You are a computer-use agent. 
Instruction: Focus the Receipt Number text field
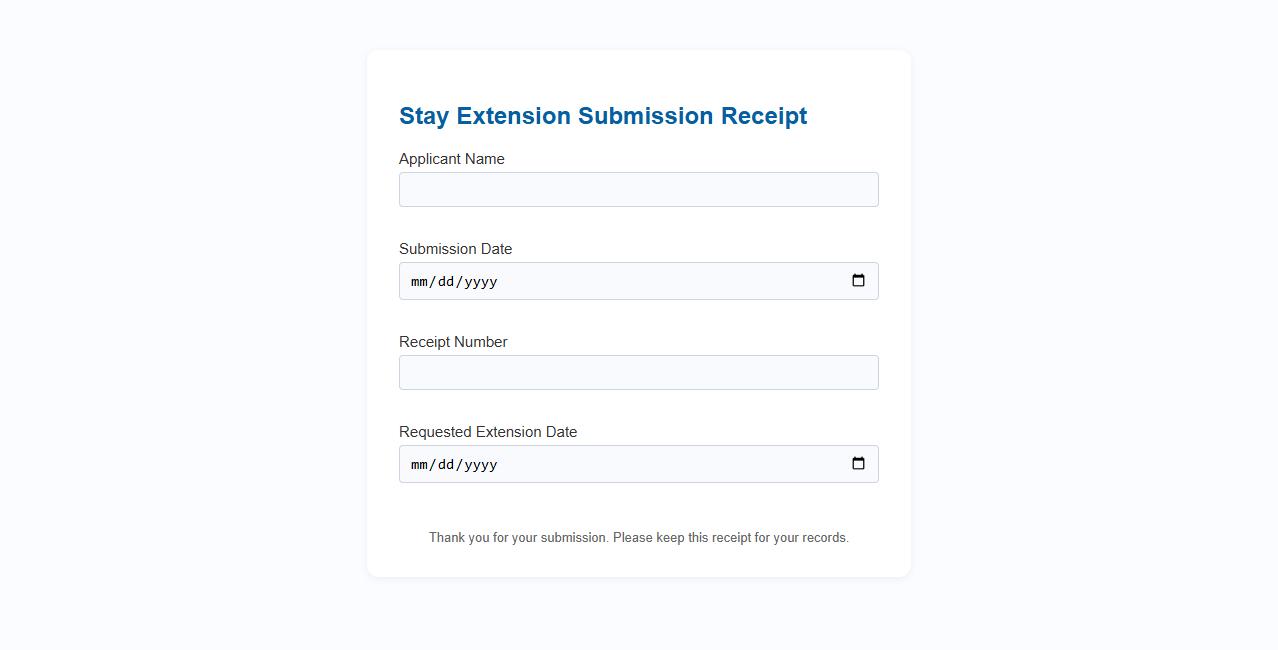638,373
